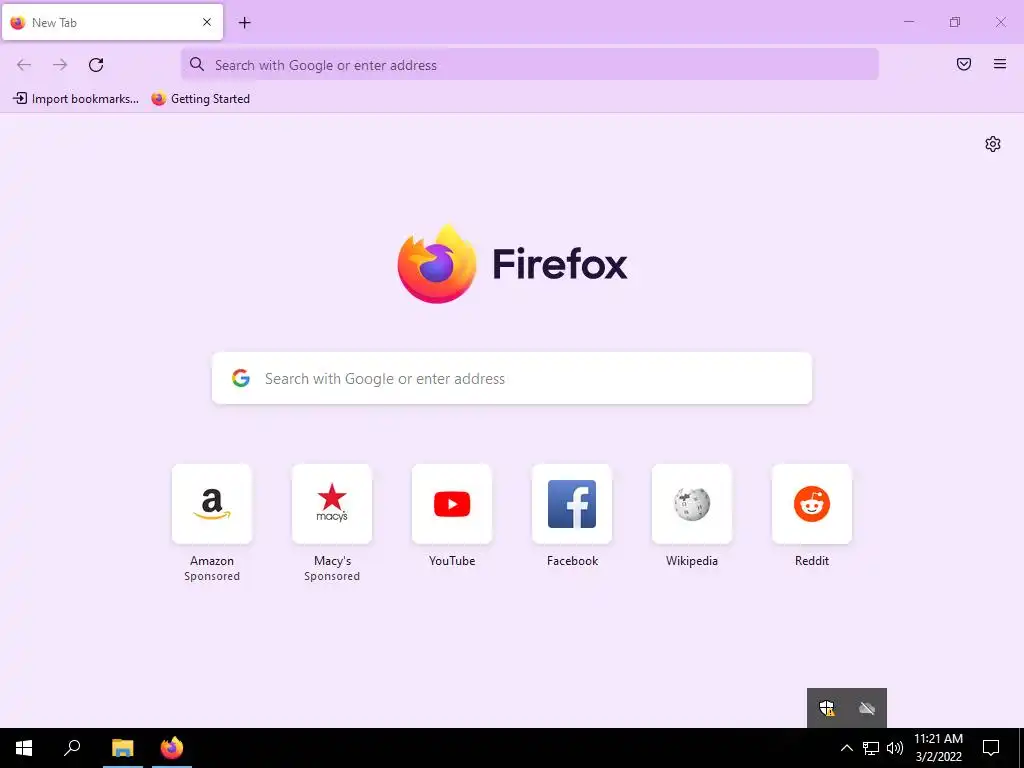The image size is (1024, 768).
Task: Minimize the Firefox window
Action: 908,22
